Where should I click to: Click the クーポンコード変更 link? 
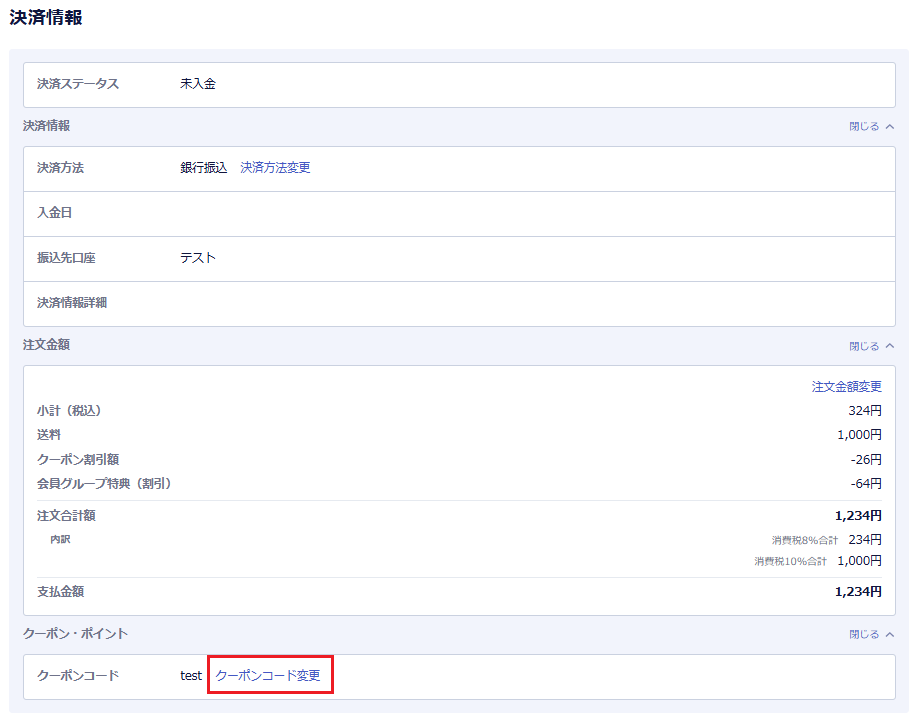pyautogui.click(x=268, y=676)
